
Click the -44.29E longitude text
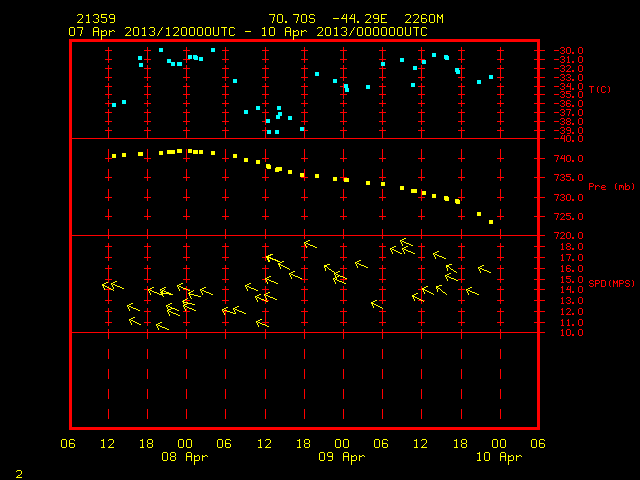coord(359,19)
